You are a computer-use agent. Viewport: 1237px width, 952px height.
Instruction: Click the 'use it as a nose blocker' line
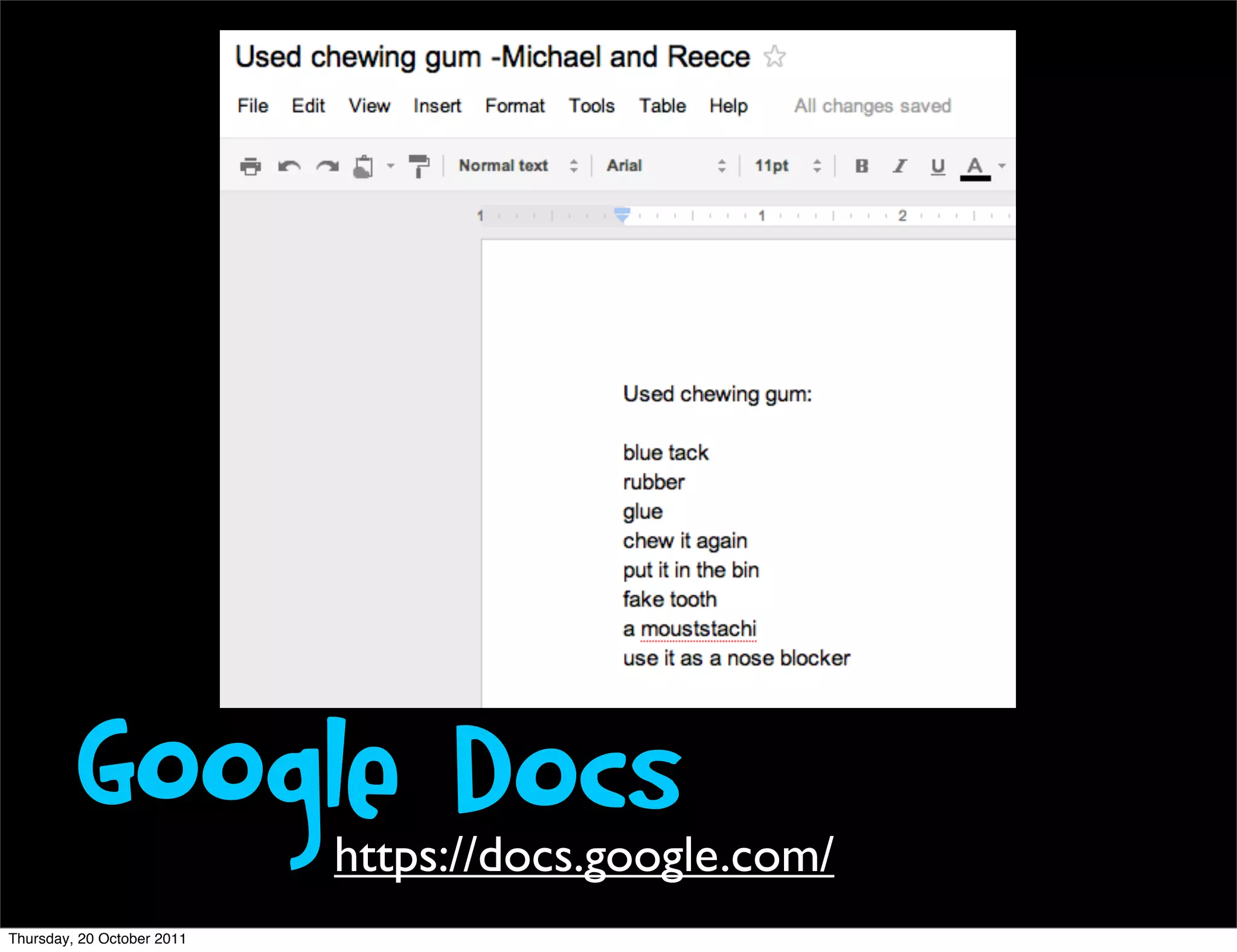tap(736, 658)
